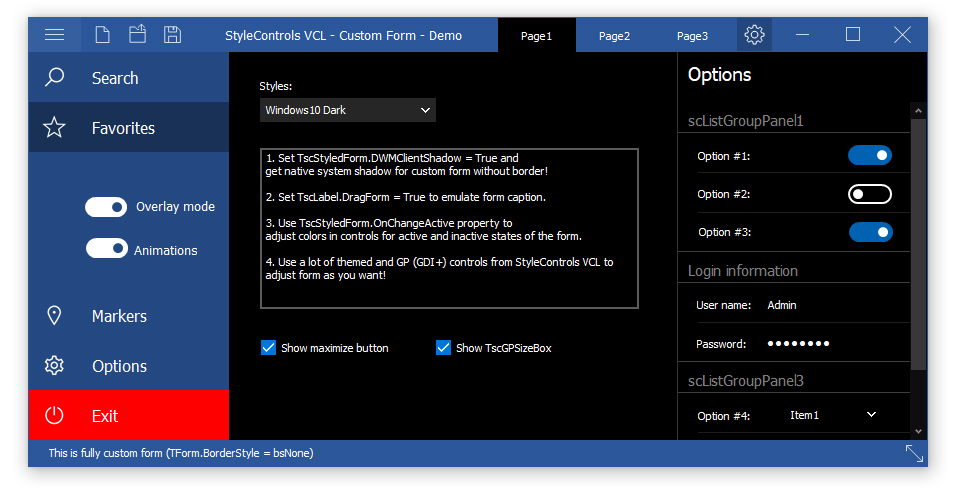The image size is (959, 494).
Task: Click the Exit power icon
Action: 54,416
